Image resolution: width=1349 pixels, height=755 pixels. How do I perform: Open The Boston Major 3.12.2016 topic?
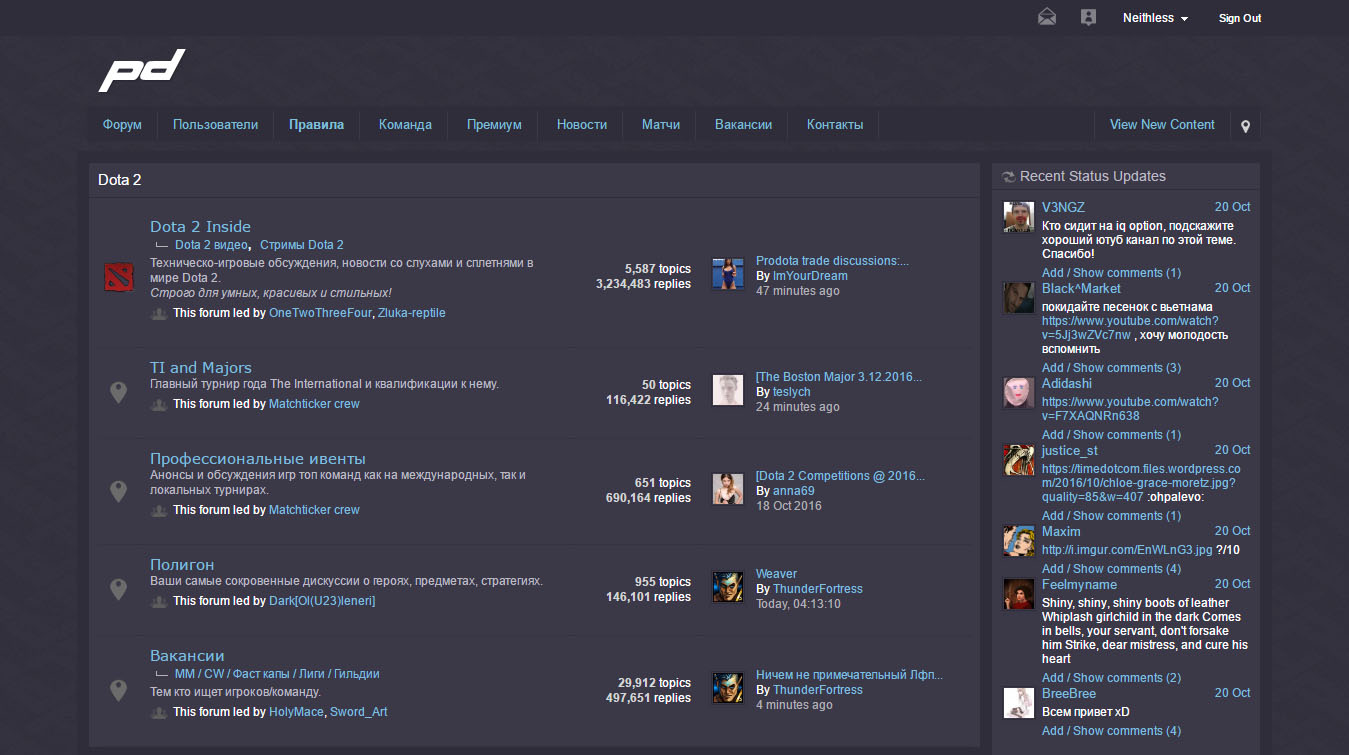[x=839, y=377]
